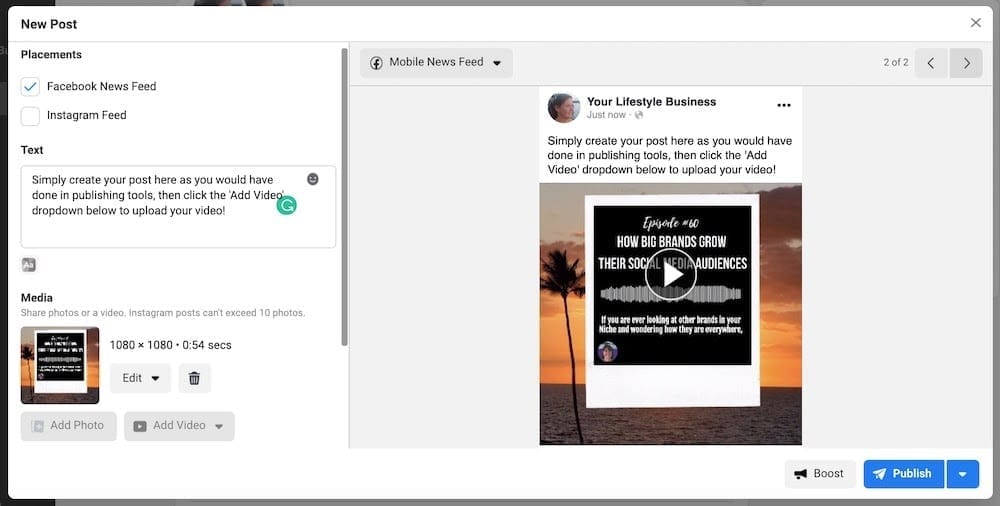Click the New Post dialog title

pos(48,24)
